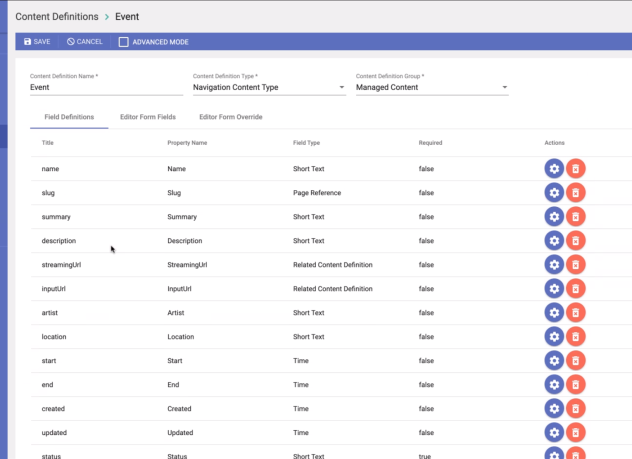Click the Time type in the start row

coord(301,361)
